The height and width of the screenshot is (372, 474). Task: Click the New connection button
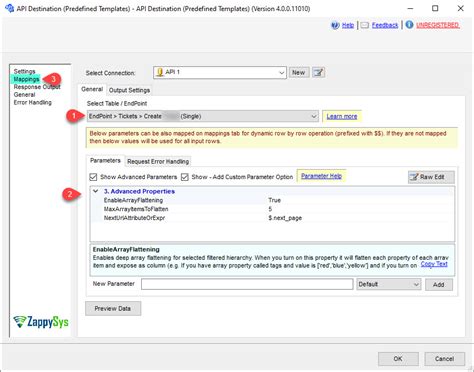[299, 72]
